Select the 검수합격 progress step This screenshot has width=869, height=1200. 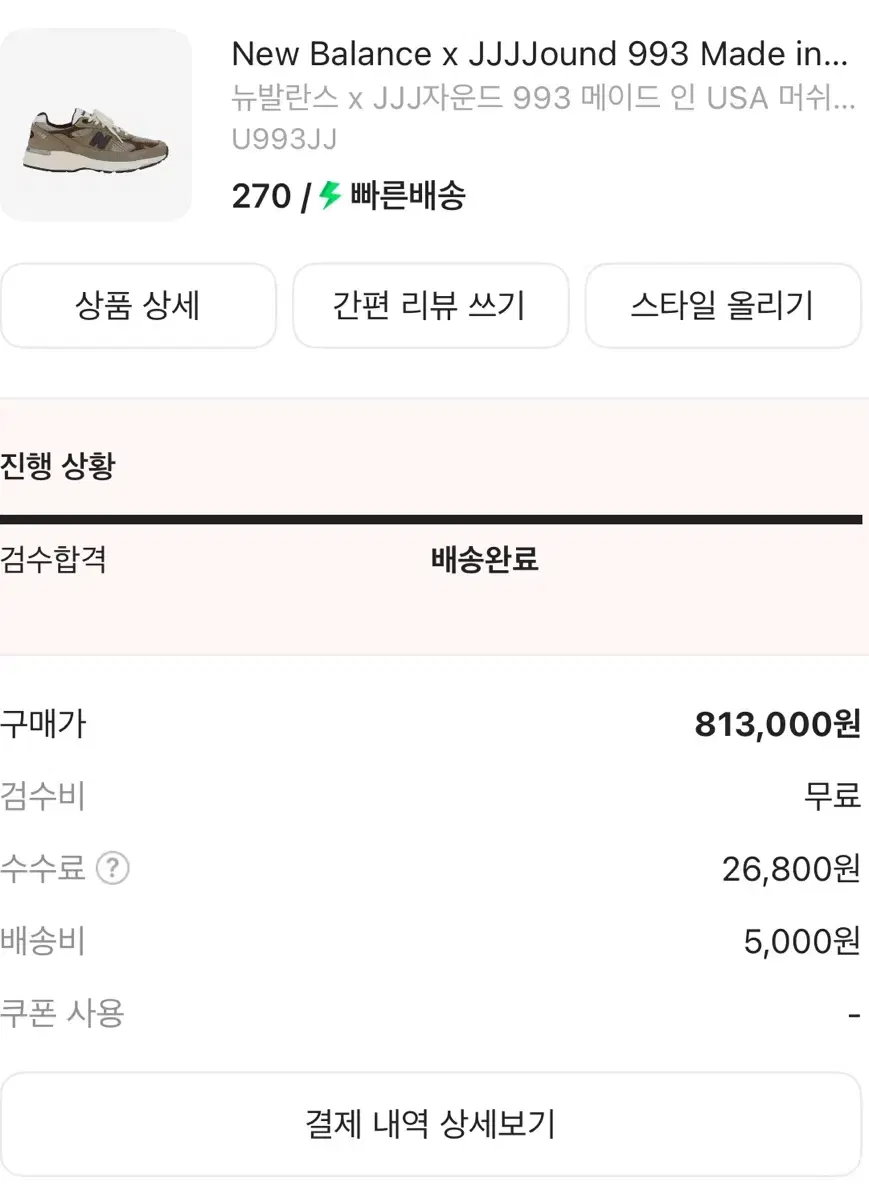(x=54, y=559)
